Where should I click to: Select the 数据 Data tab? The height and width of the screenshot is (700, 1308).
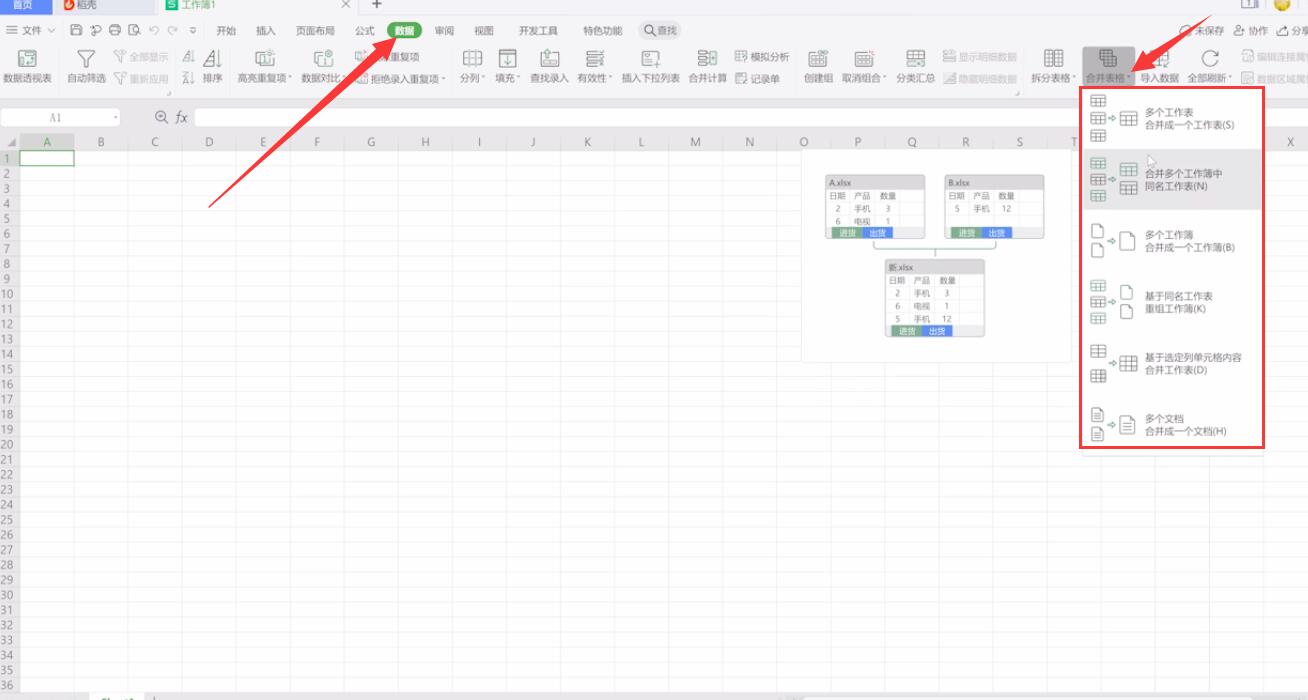point(405,31)
